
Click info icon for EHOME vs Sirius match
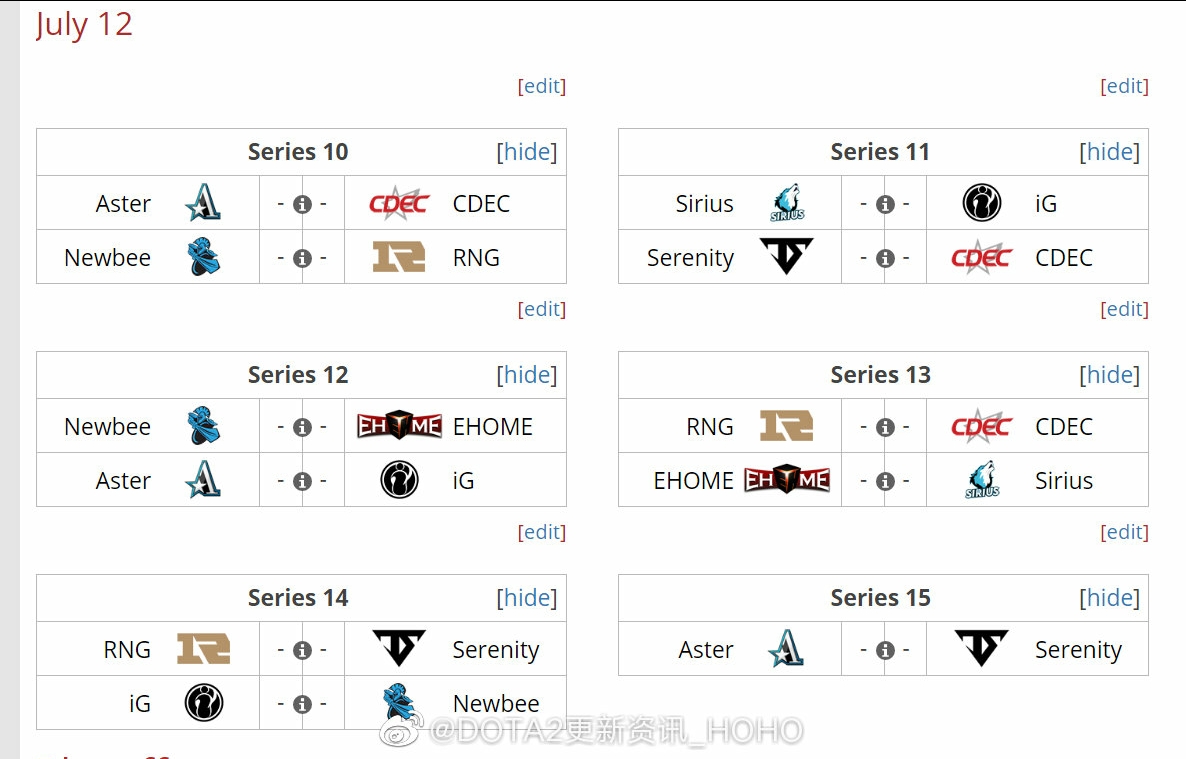tap(885, 481)
